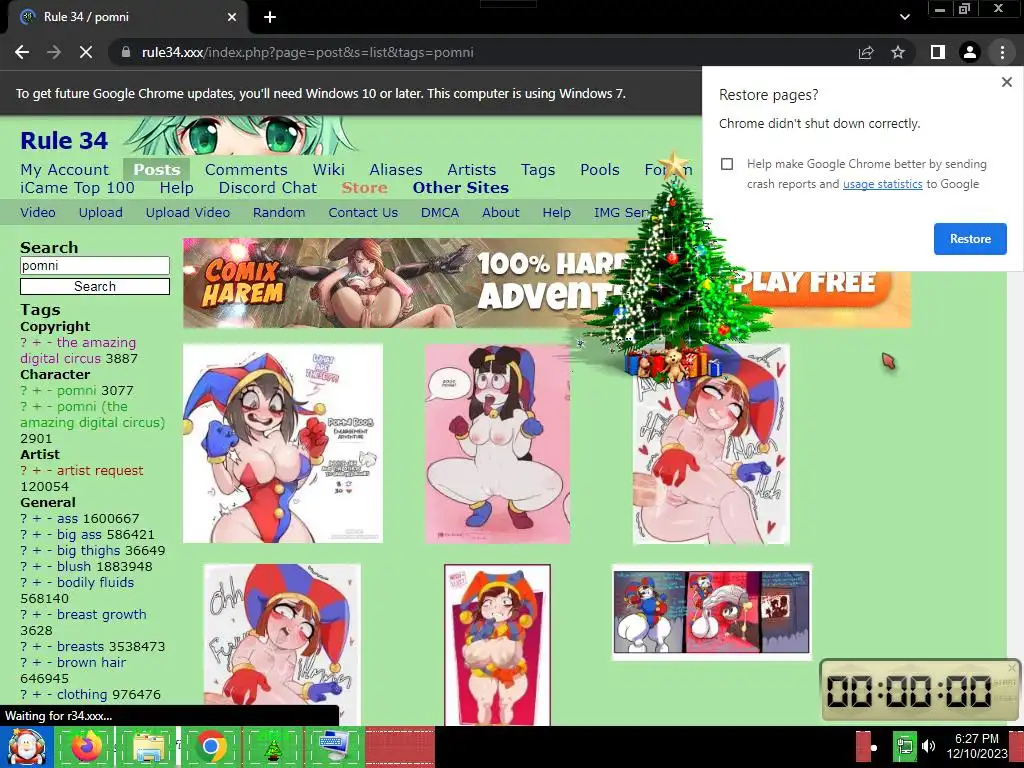Expand the tab search chevron
The width and height of the screenshot is (1024, 768).
pos(904,17)
